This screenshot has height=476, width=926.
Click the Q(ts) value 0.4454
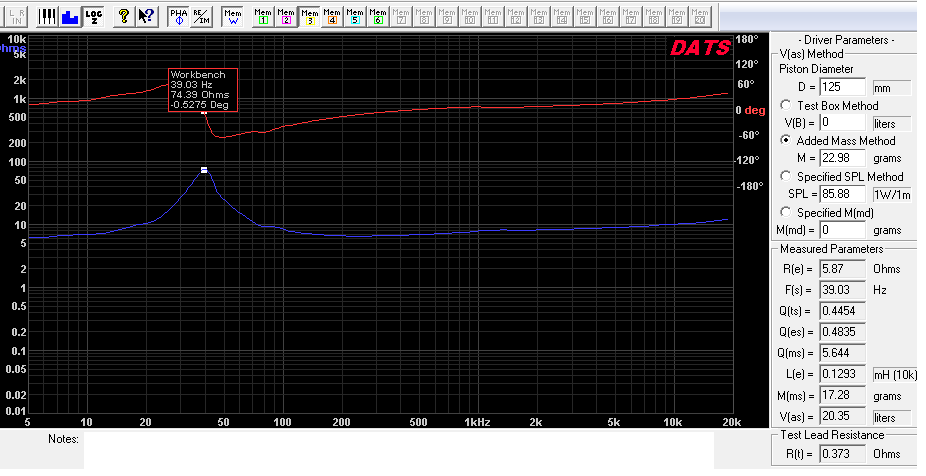843,311
